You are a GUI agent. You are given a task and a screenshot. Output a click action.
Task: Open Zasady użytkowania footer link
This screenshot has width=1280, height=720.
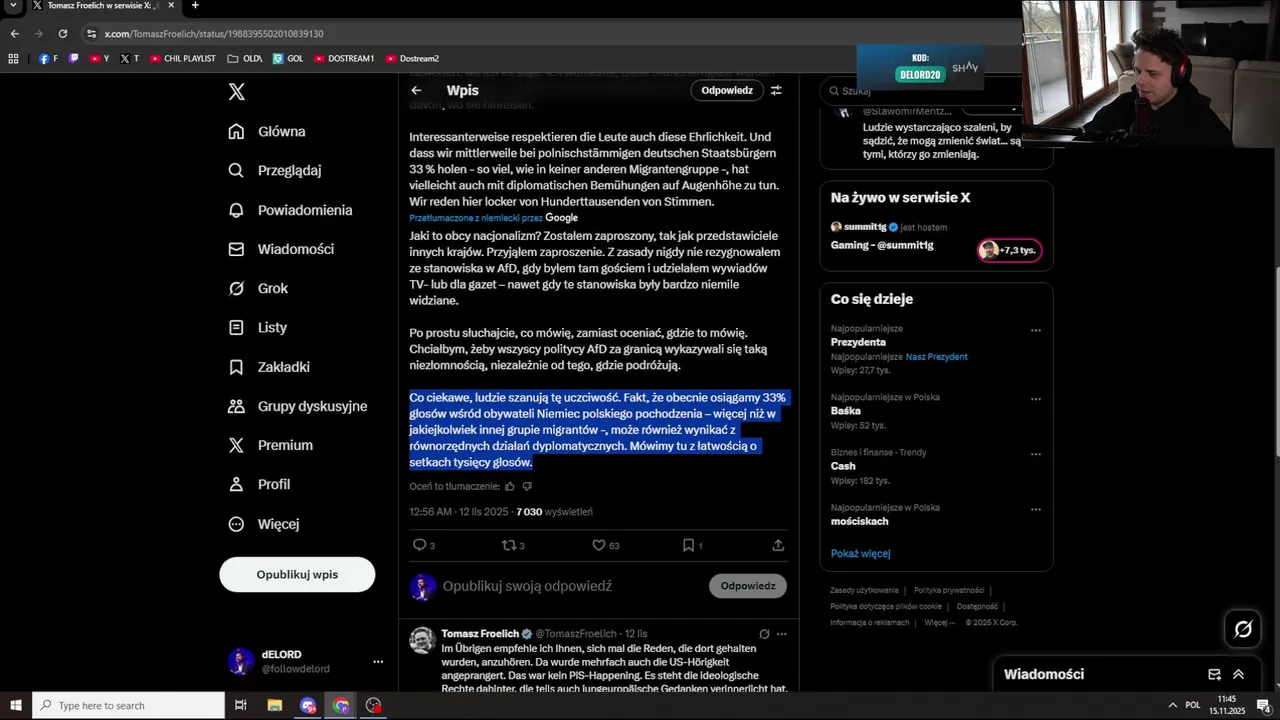(864, 590)
